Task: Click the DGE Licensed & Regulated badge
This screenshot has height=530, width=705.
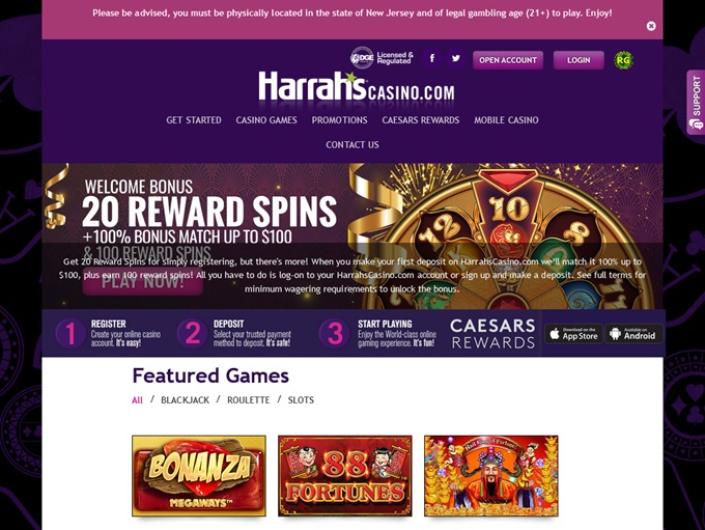Action: pos(382,58)
